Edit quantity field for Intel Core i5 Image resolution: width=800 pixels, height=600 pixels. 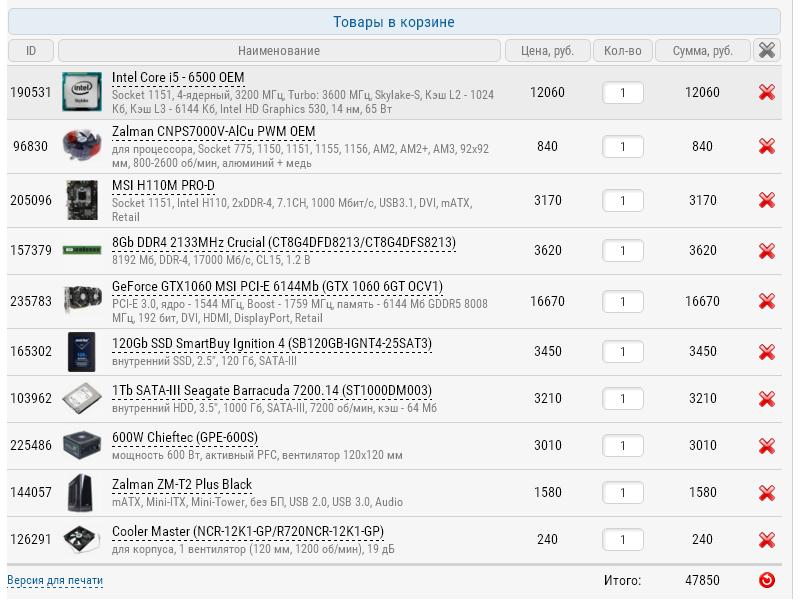[x=622, y=93]
